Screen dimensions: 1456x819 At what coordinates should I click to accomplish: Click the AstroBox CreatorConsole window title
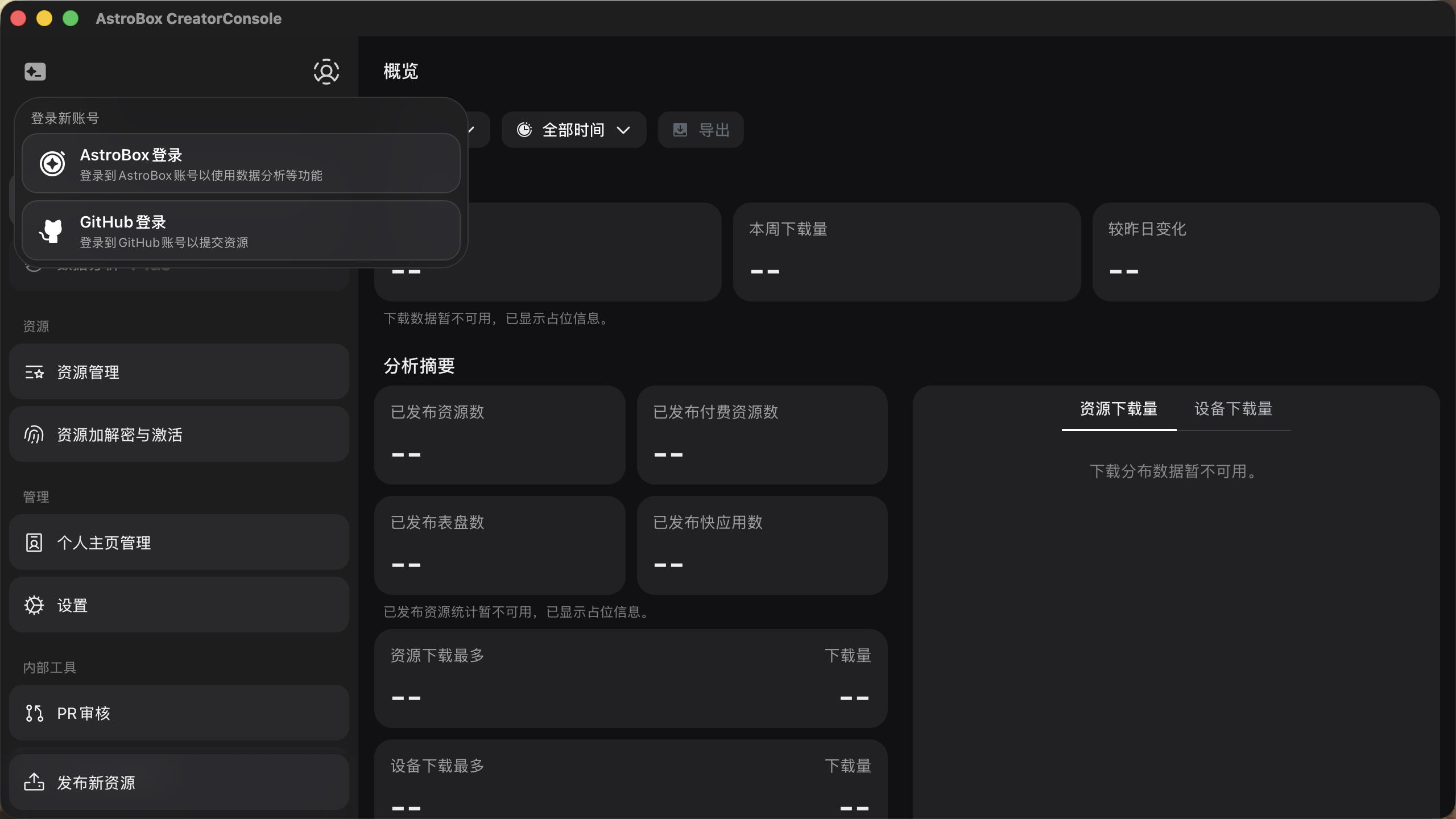coord(189,19)
